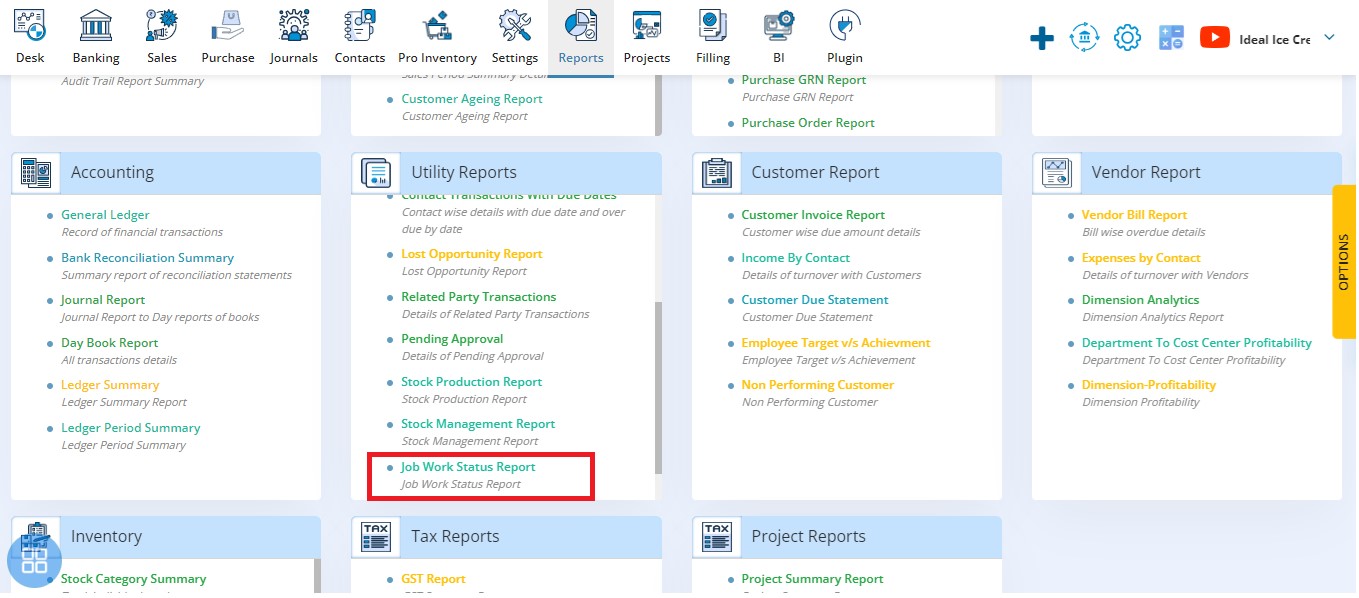1359x598 pixels.
Task: Expand the yellow OPTIONS side panel
Action: pyautogui.click(x=1343, y=262)
